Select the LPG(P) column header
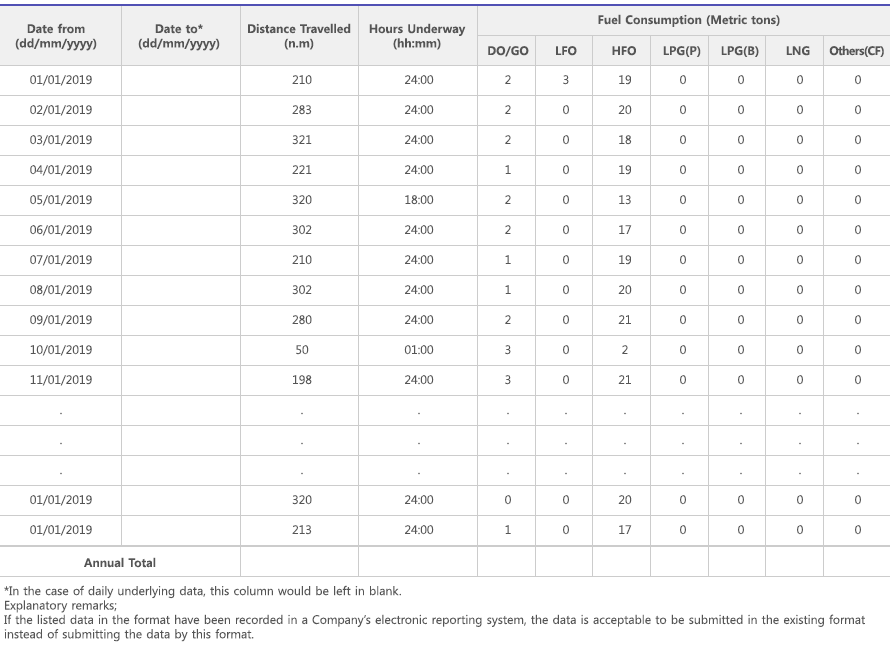This screenshot has width=890, height=651. click(681, 51)
